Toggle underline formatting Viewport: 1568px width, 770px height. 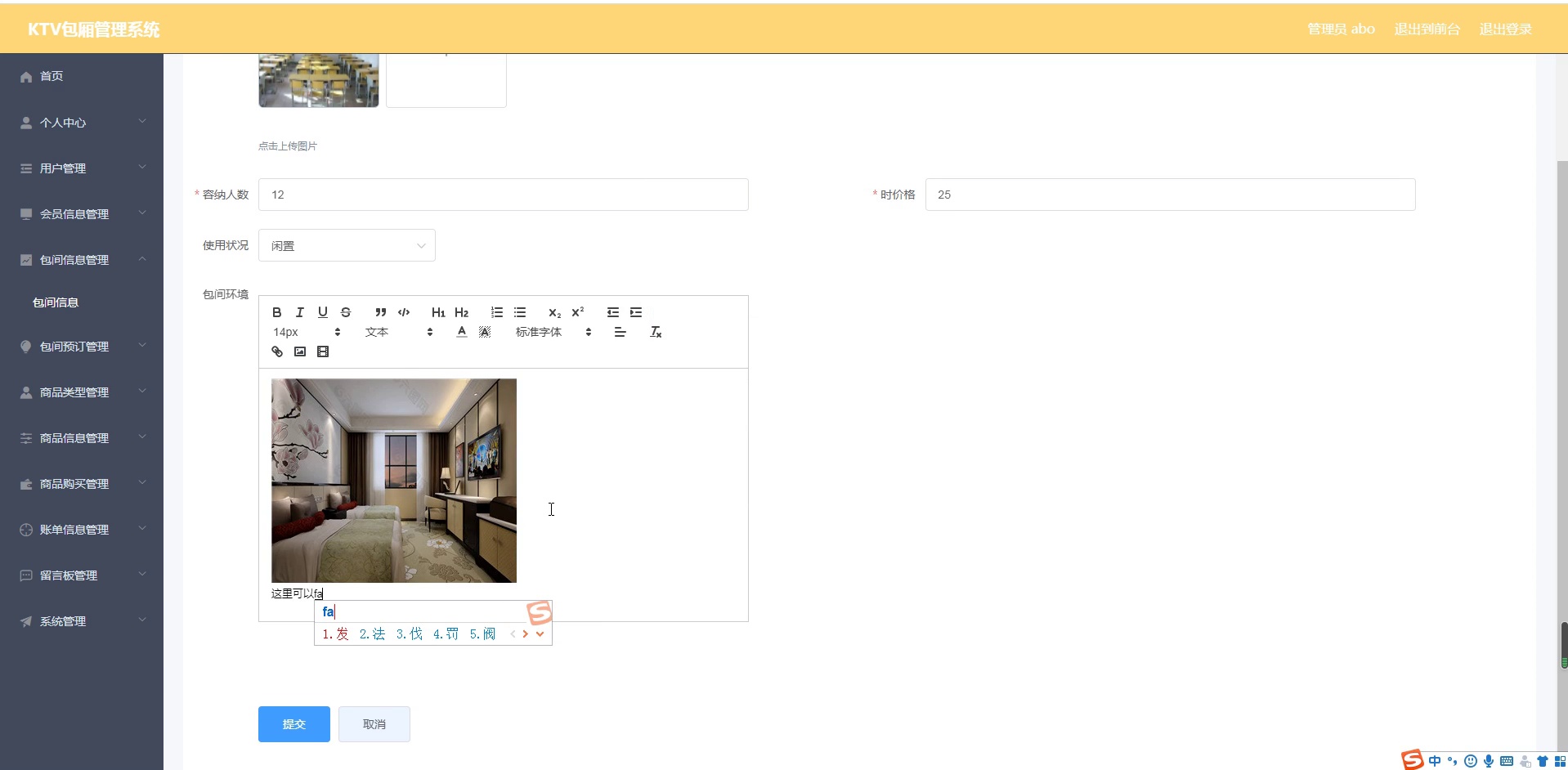click(322, 312)
